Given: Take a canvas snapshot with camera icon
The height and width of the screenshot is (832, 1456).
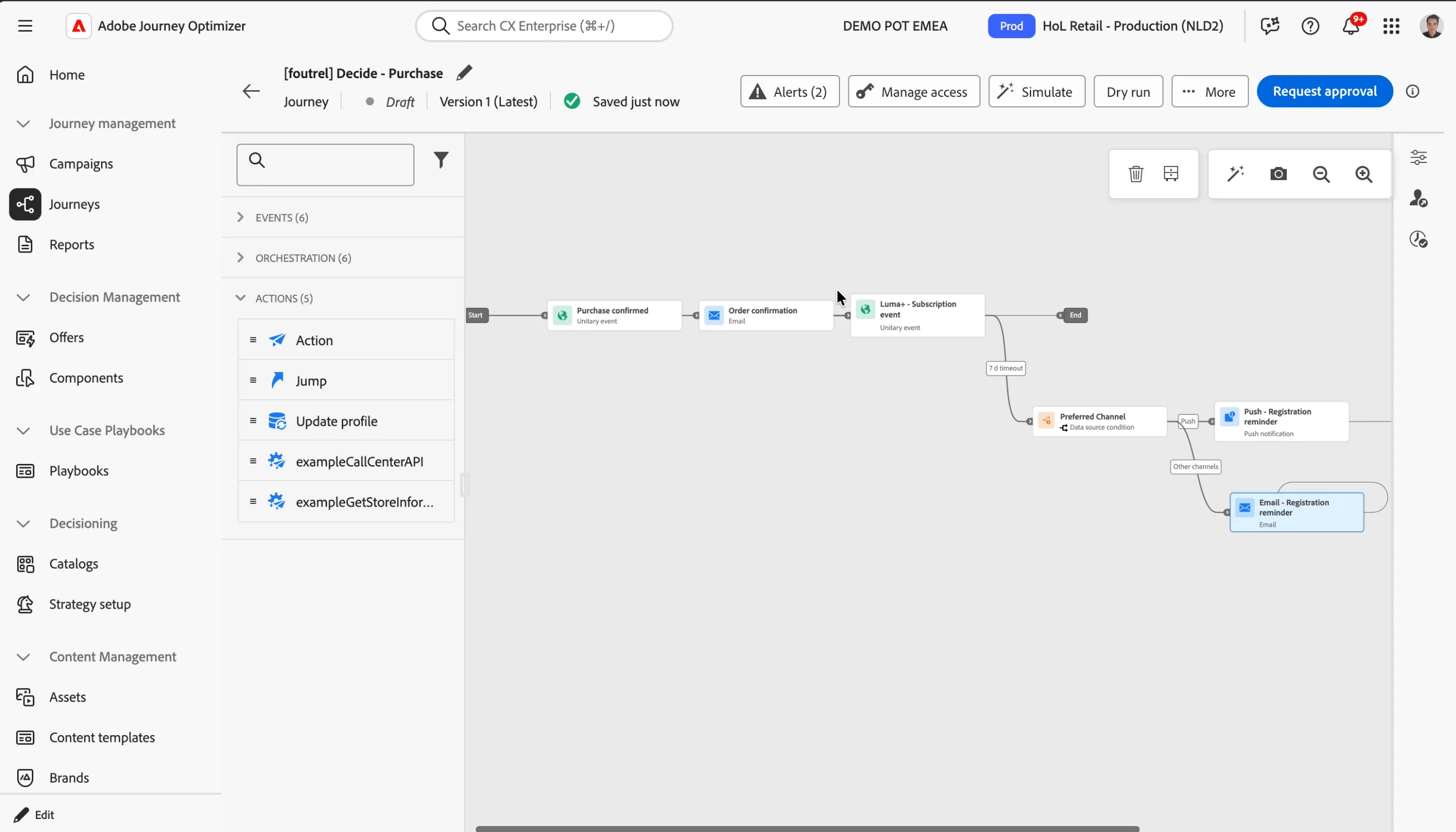Looking at the screenshot, I should coord(1278,174).
